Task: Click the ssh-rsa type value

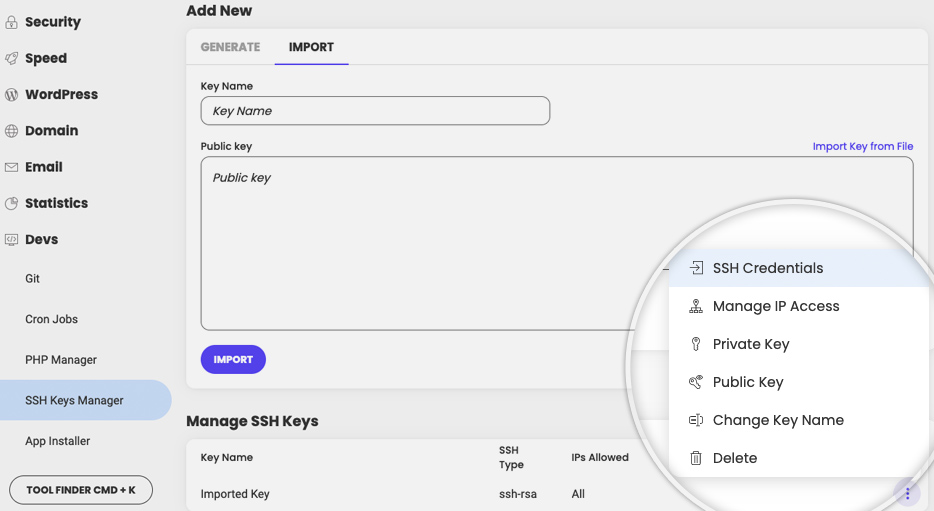Action: point(518,494)
